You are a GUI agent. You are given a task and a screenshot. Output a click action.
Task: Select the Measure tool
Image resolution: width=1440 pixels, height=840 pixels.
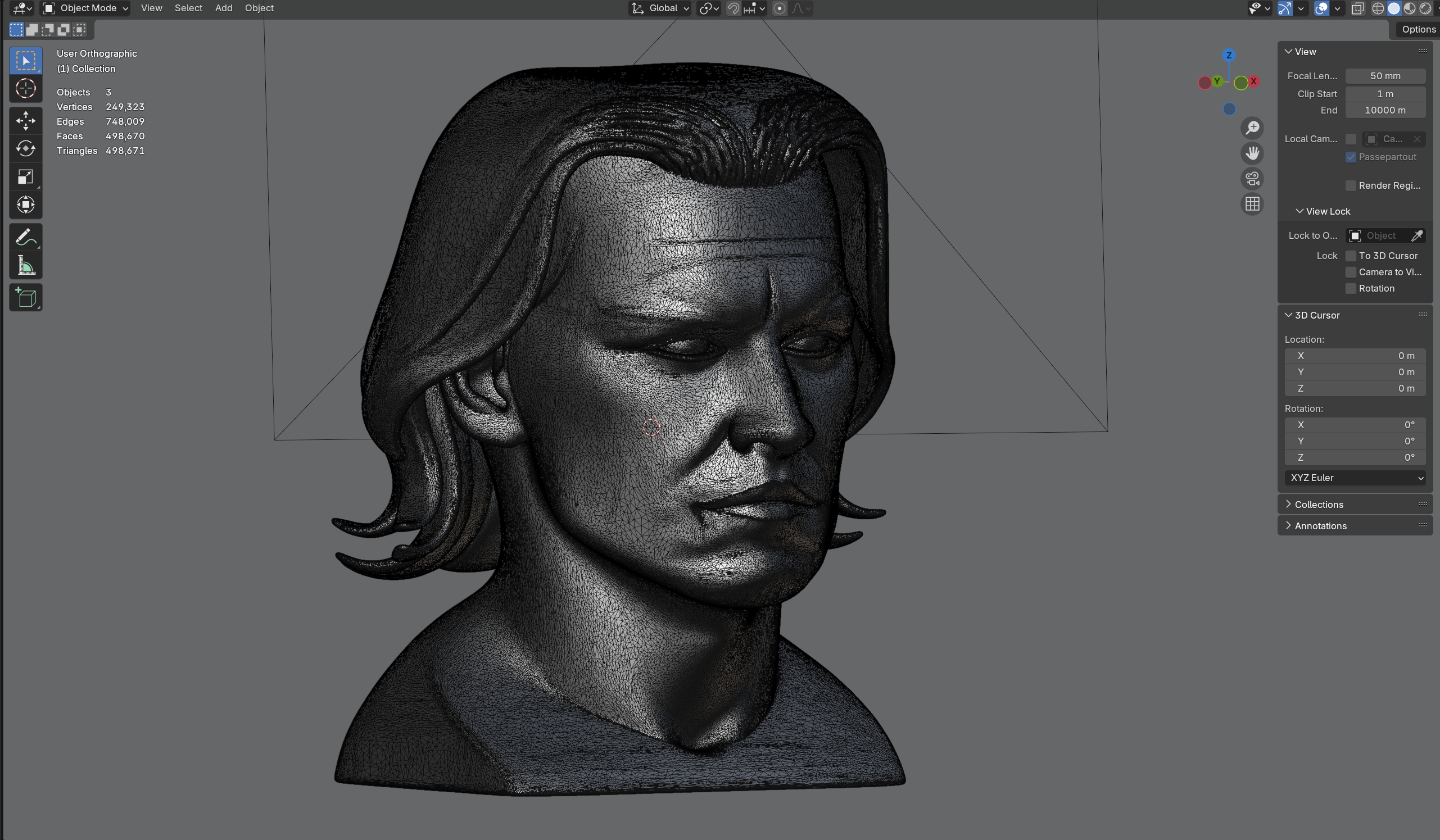pos(26,266)
